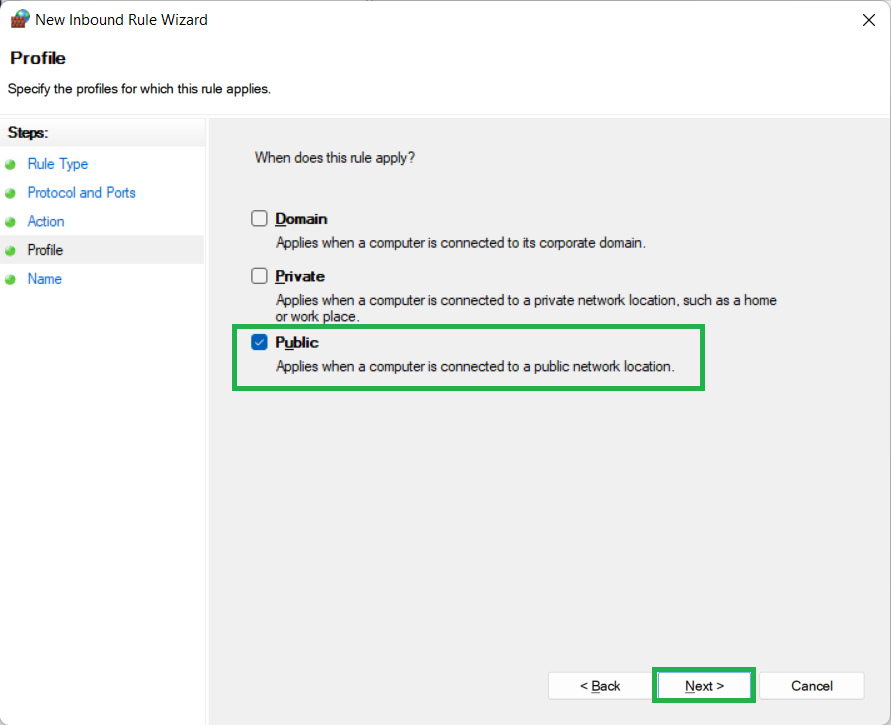Go to the Name step
Image resolution: width=891 pixels, height=725 pixels.
pos(45,279)
